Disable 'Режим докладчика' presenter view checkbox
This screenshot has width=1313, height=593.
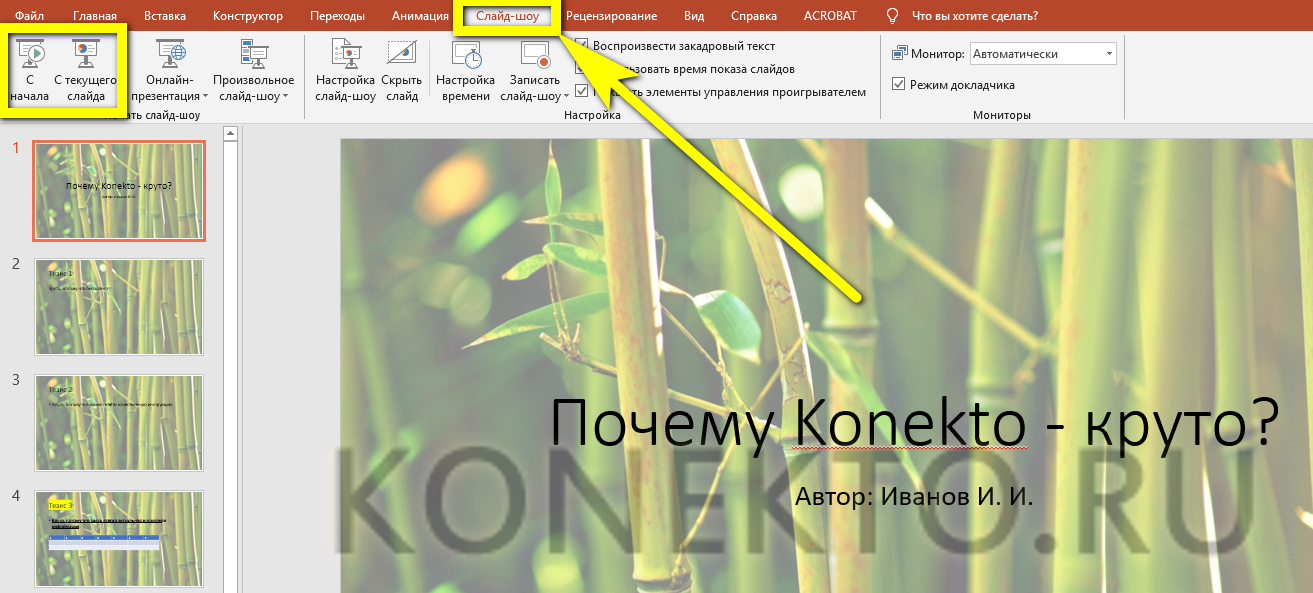(898, 85)
